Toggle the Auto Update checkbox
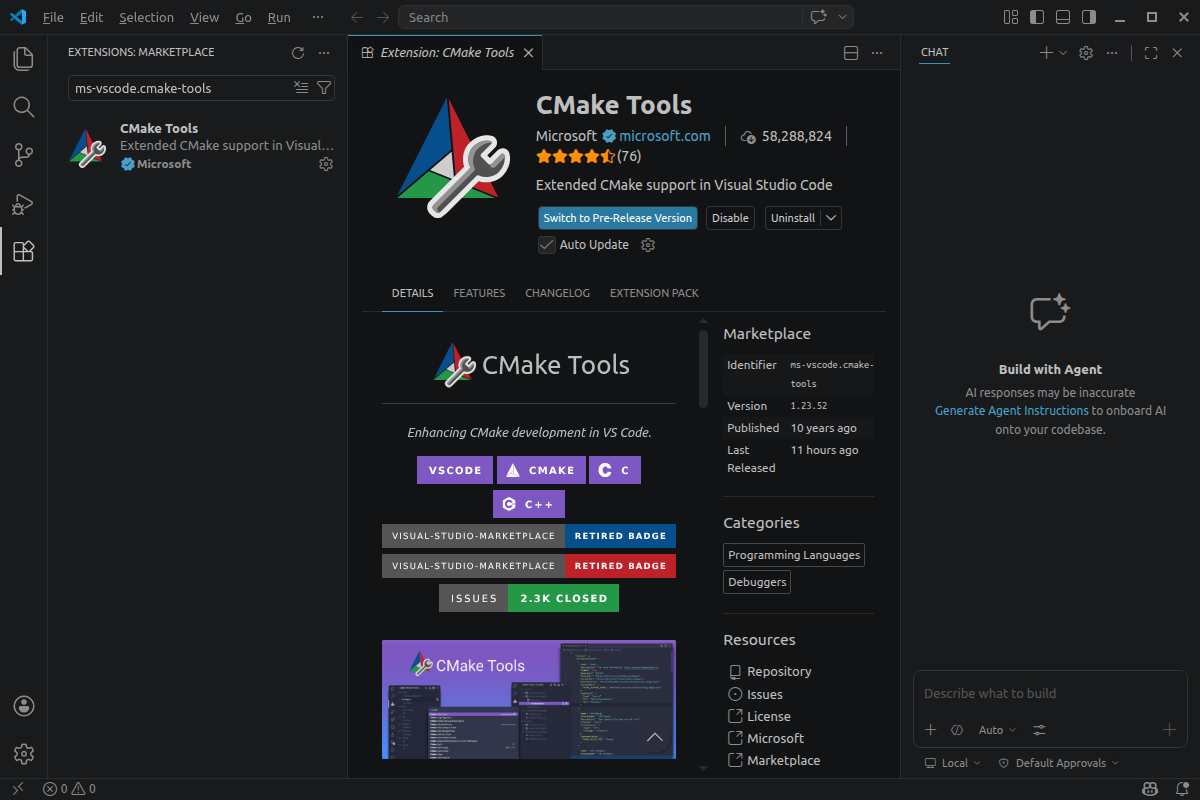The image size is (1200, 800). 547,245
